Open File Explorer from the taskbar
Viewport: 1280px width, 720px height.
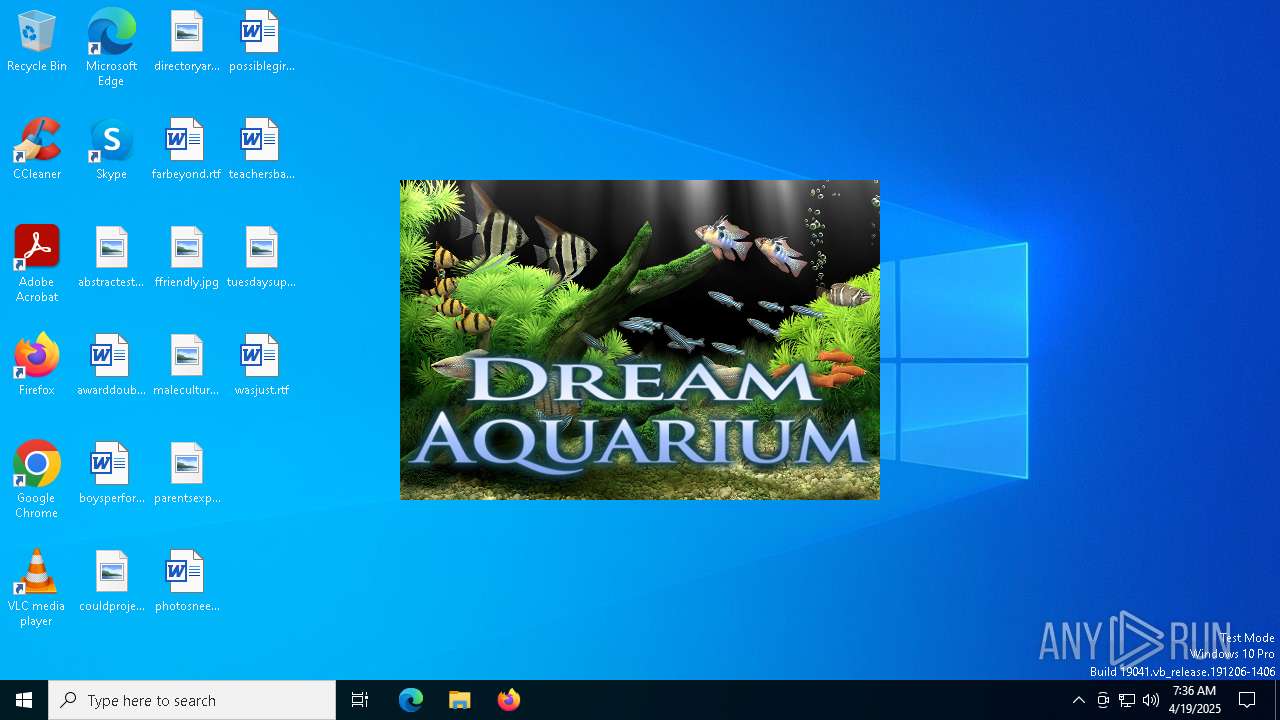460,700
